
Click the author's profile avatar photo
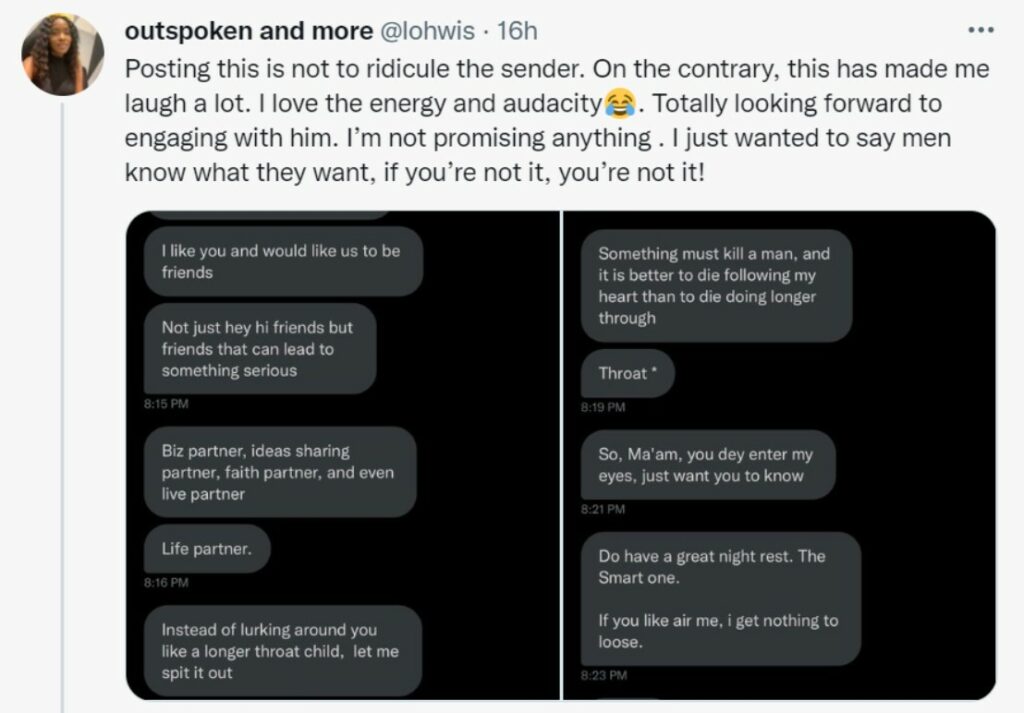pyautogui.click(x=63, y=54)
